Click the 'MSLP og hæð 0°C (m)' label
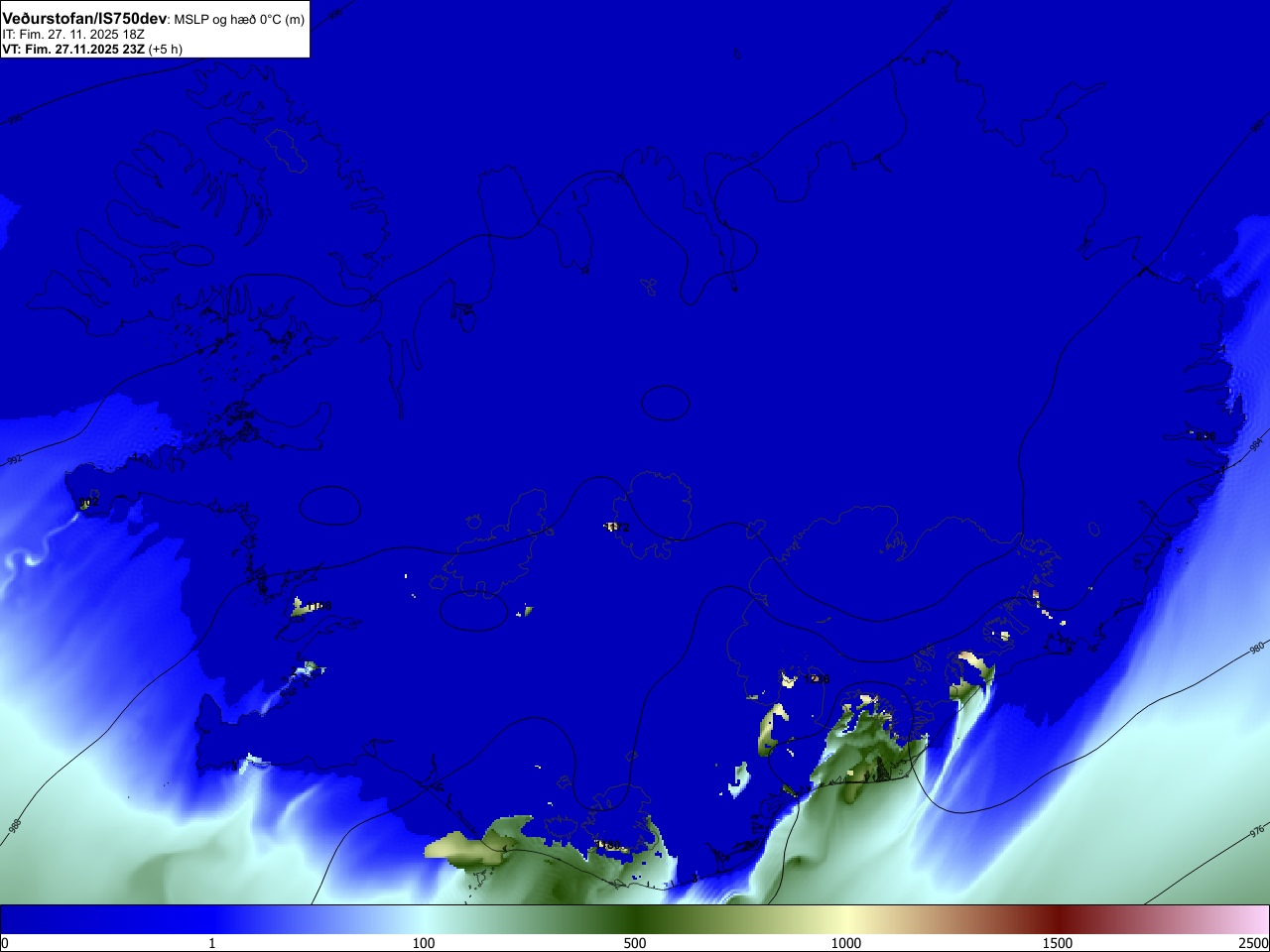This screenshot has width=1270, height=952. coord(239,20)
